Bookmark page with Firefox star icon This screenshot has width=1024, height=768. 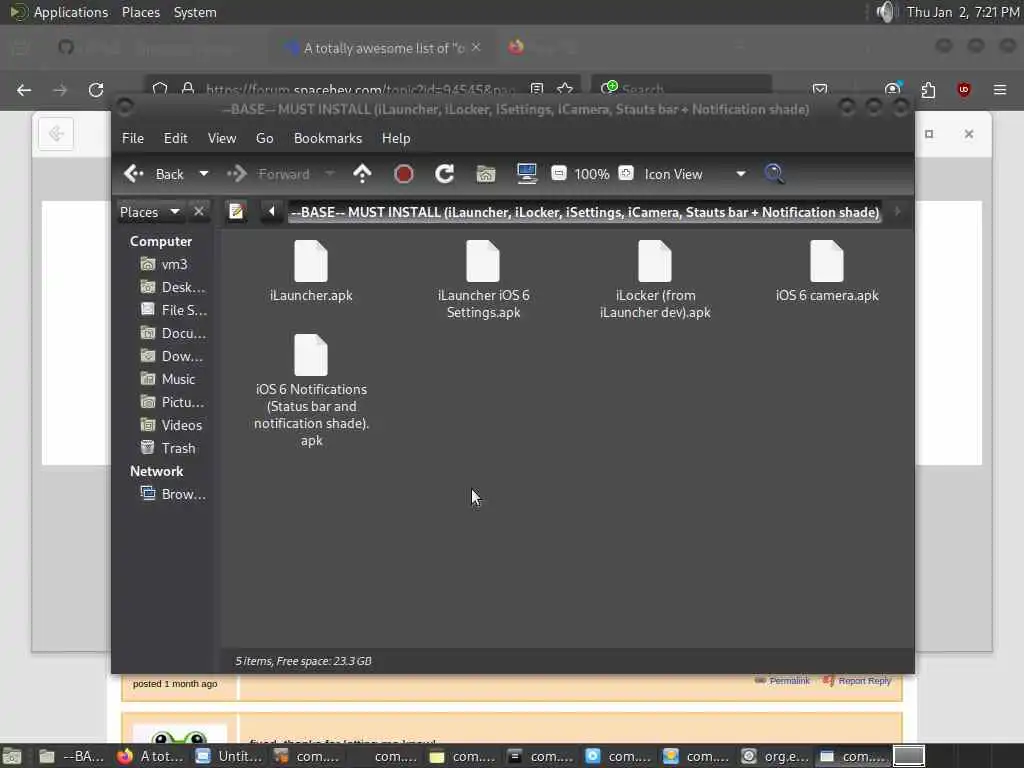click(x=565, y=89)
